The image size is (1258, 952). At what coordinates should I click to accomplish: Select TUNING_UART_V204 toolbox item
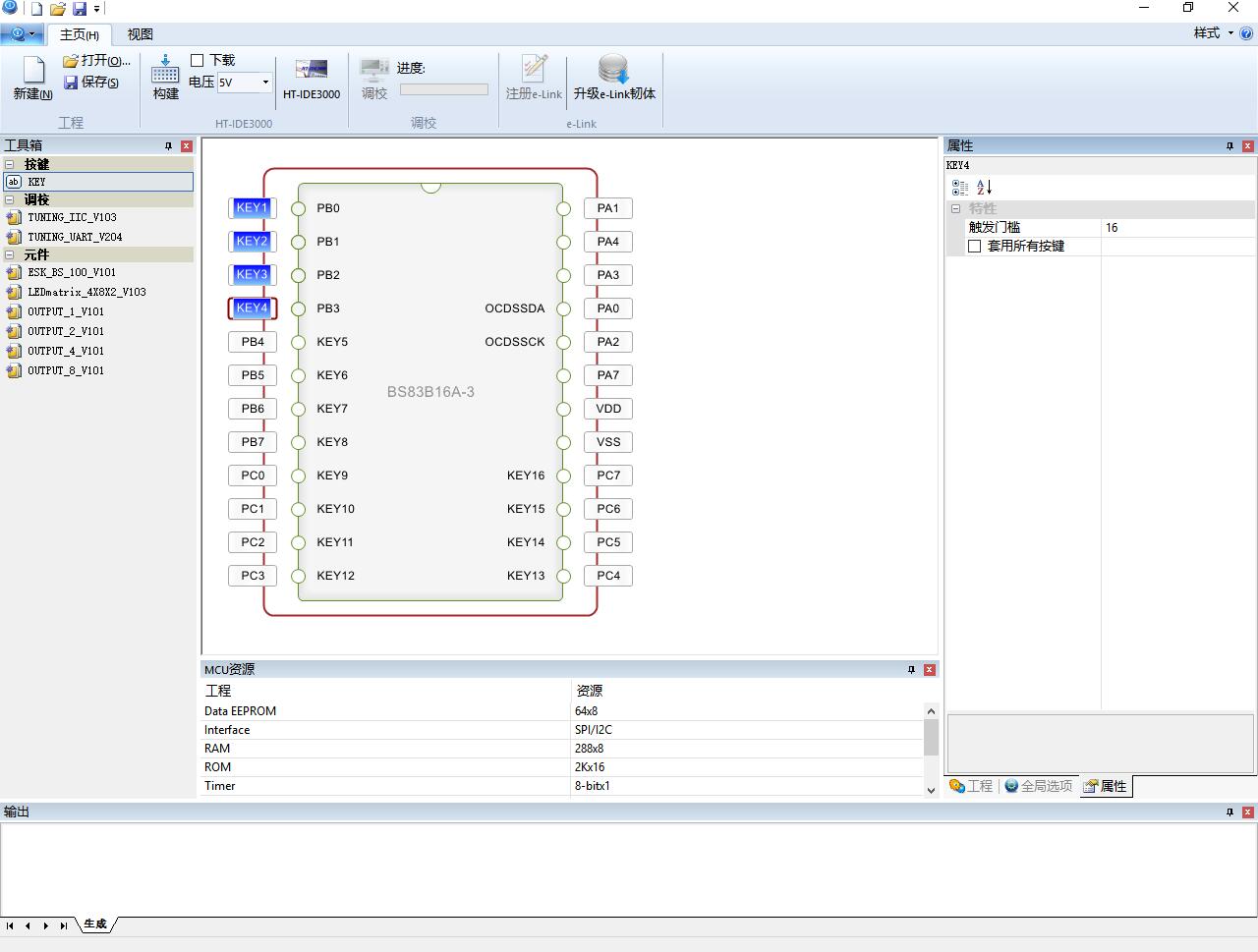(75, 237)
